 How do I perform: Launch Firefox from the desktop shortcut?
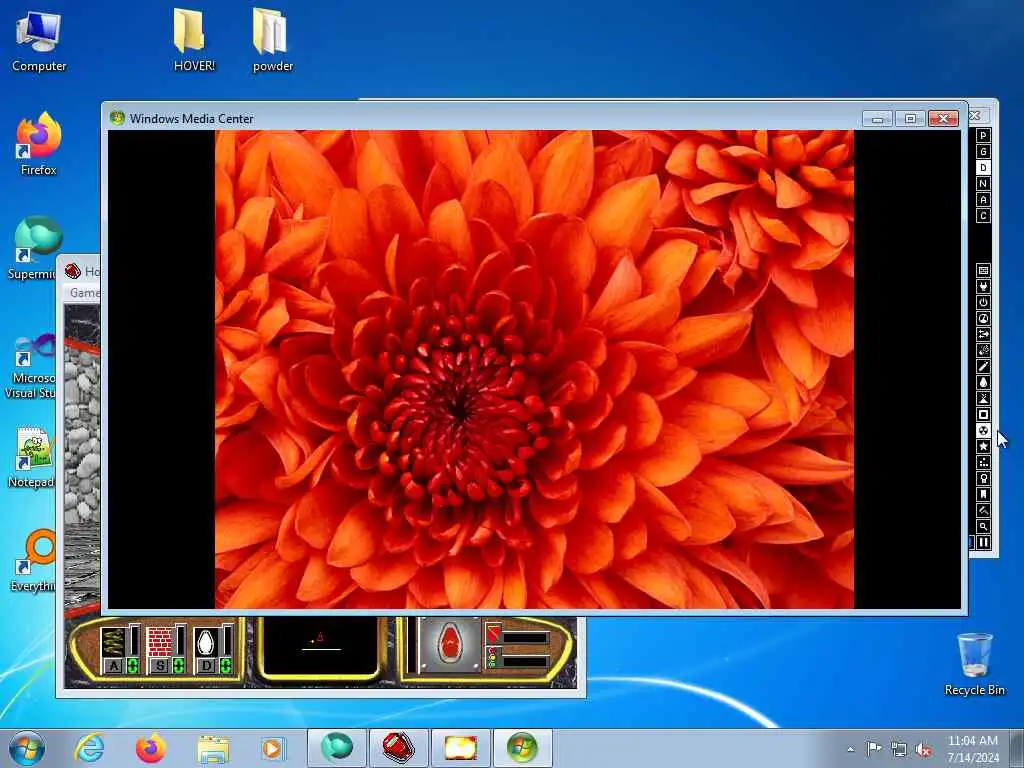click(x=39, y=144)
